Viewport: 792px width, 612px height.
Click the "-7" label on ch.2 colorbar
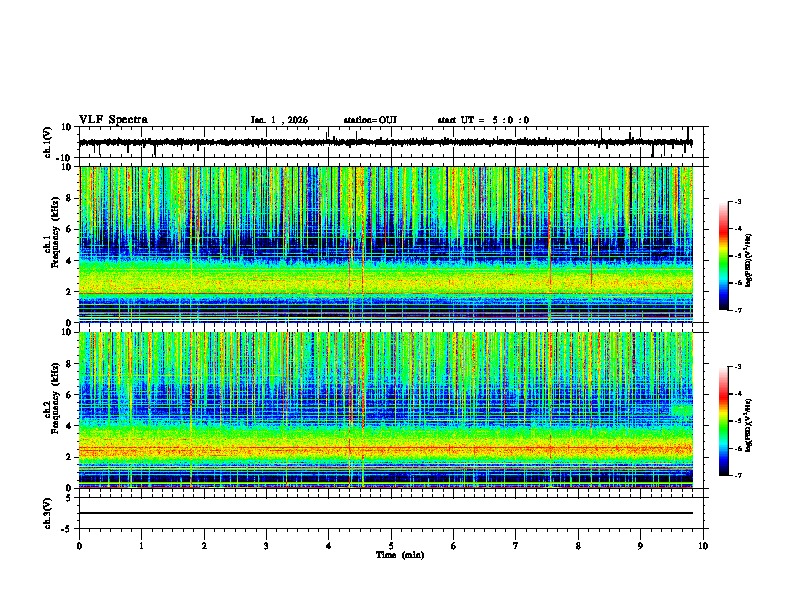737,475
